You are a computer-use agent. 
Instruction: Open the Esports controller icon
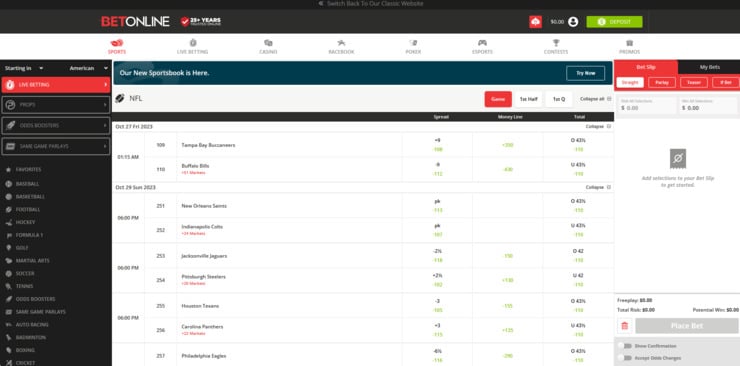point(482,43)
